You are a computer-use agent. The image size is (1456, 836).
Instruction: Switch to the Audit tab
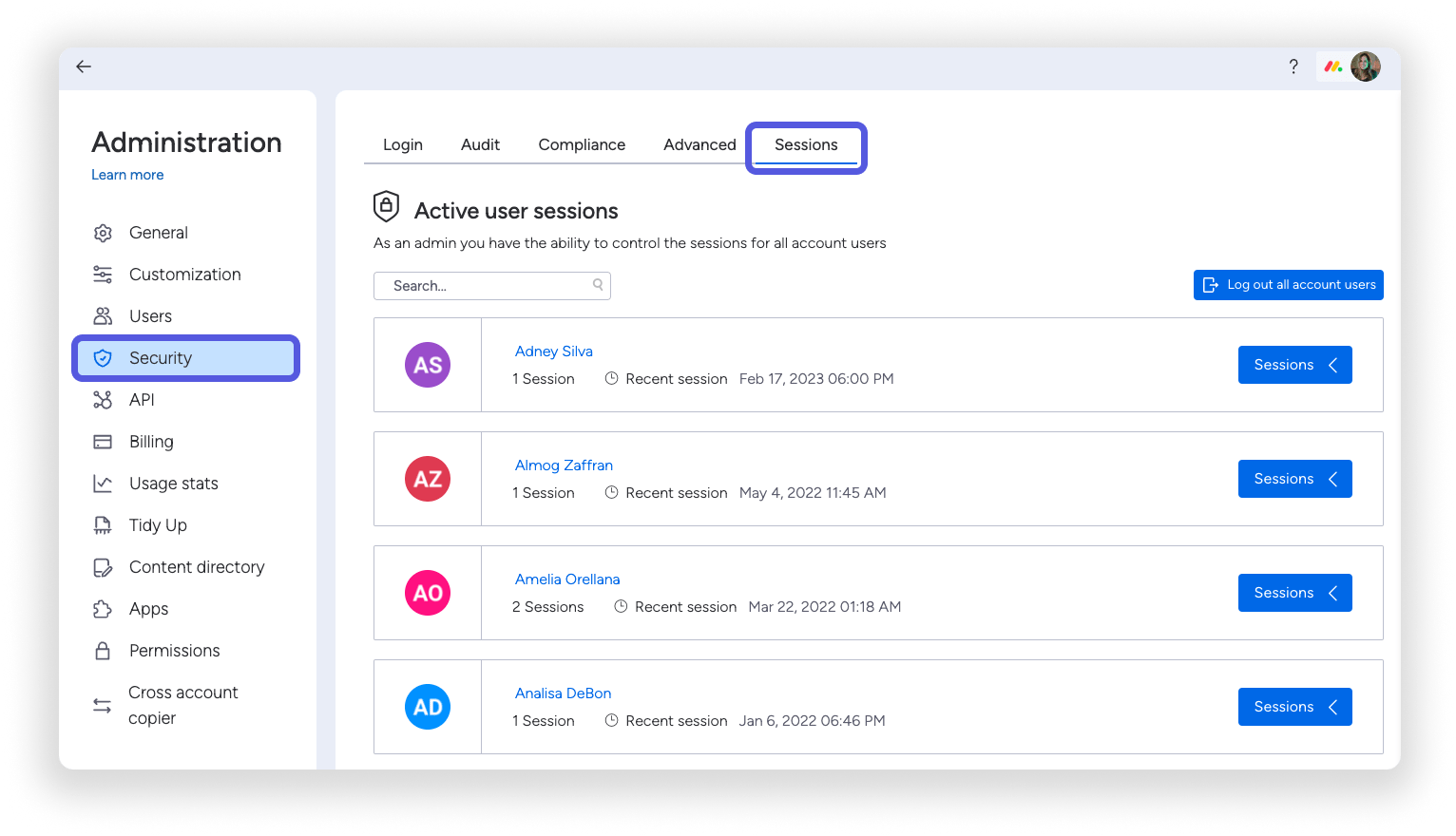coord(480,144)
